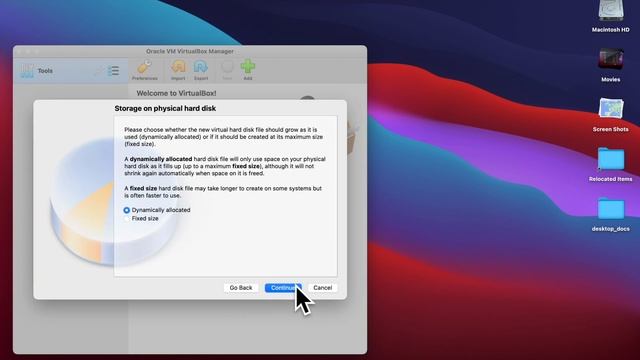This screenshot has width=640, height=360.
Task: Open Macintosh HD desktop icon
Action: tap(611, 16)
